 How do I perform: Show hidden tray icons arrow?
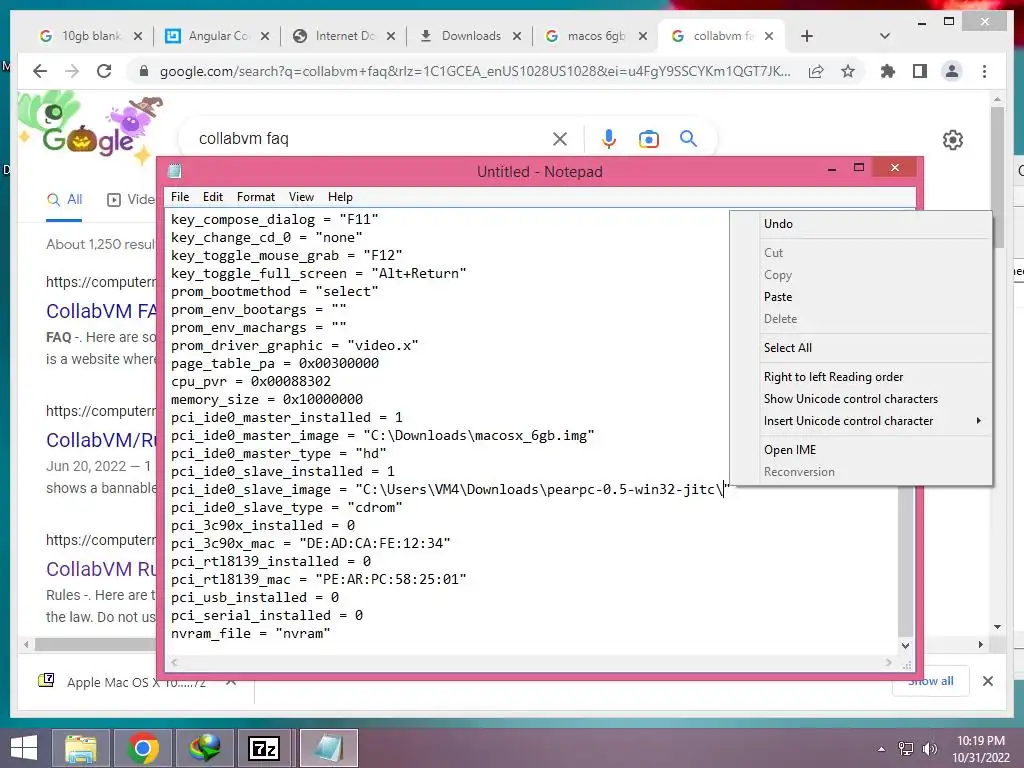click(x=882, y=749)
